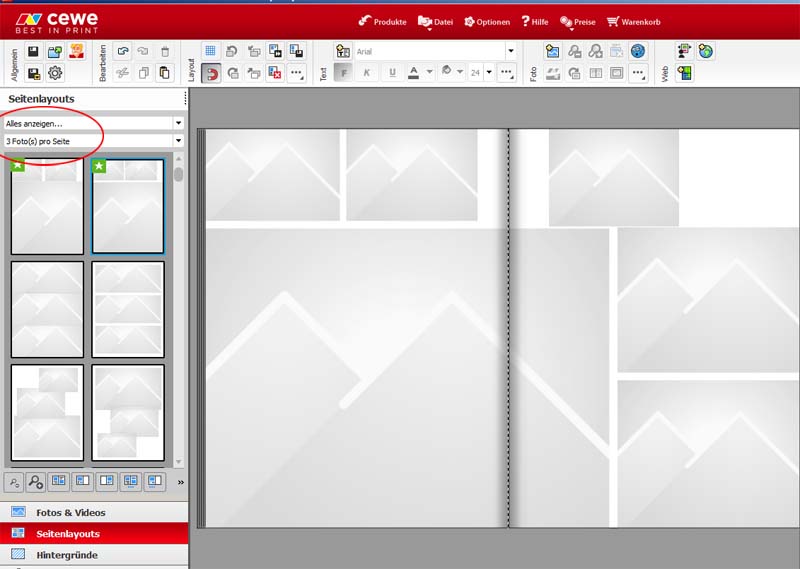Image resolution: width=800 pixels, height=569 pixels.
Task: Click the add text box icon
Action: coord(343,51)
